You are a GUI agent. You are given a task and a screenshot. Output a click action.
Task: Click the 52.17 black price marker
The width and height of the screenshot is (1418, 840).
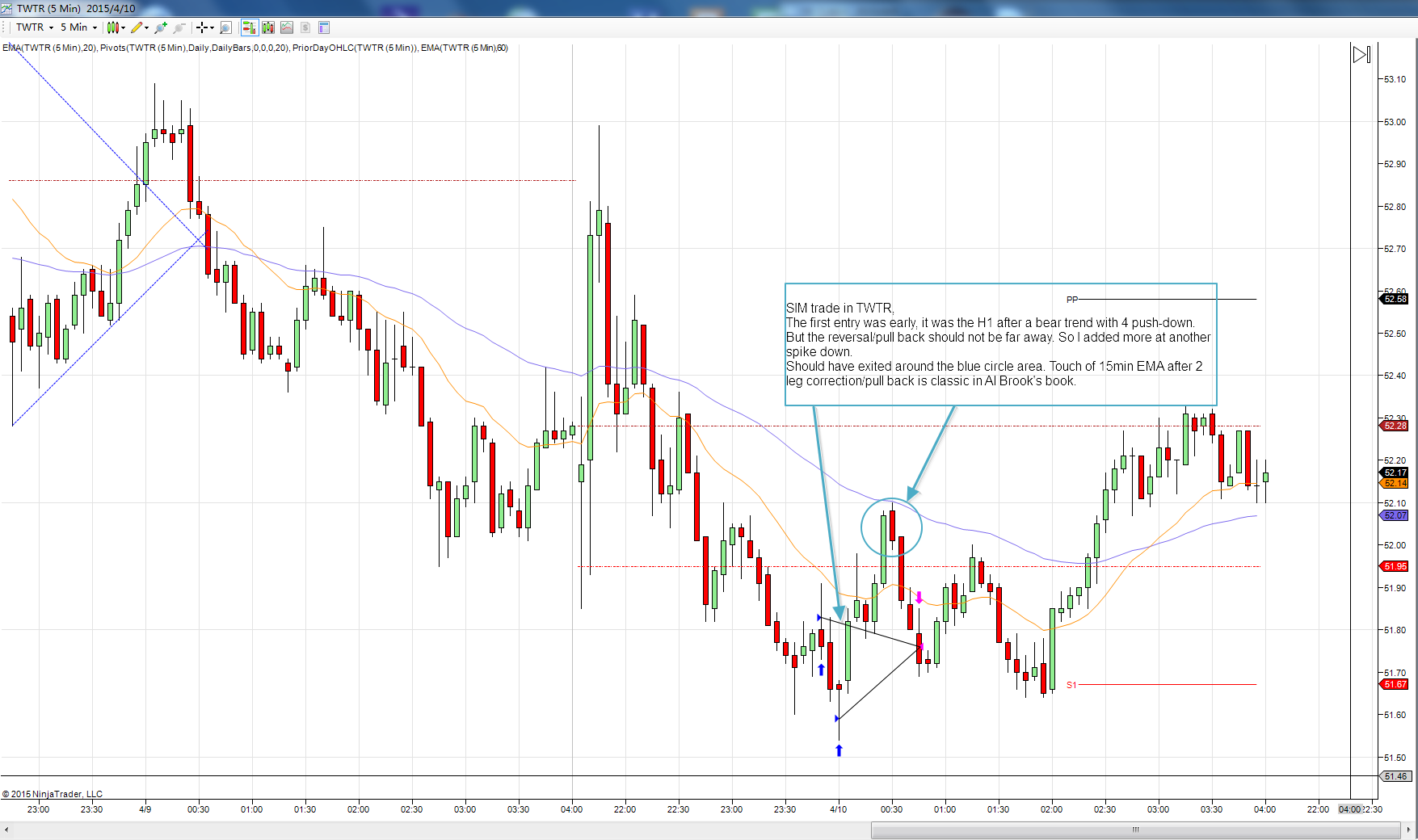[x=1395, y=472]
